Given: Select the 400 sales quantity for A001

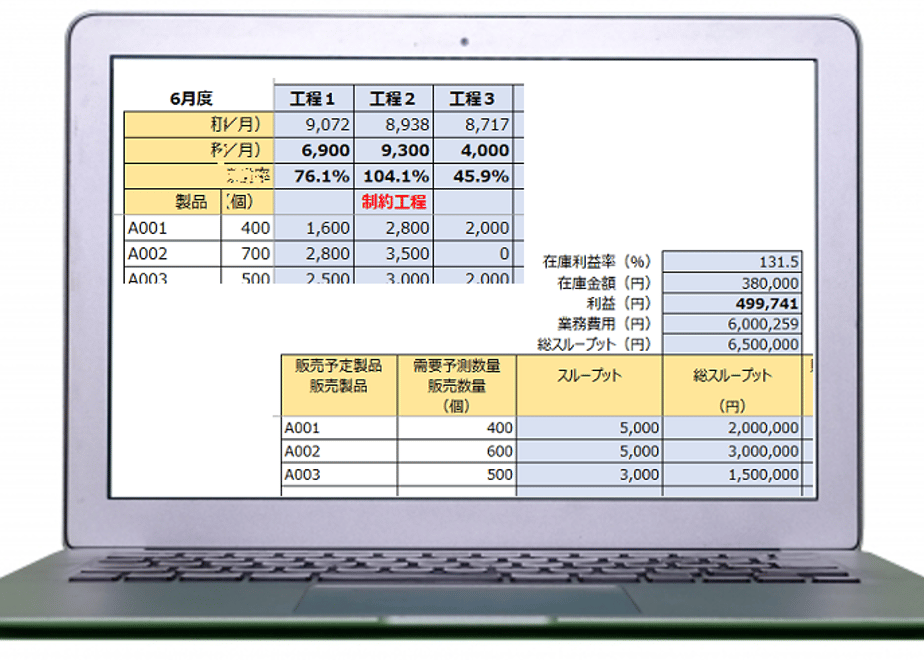Looking at the screenshot, I should pos(457,428).
